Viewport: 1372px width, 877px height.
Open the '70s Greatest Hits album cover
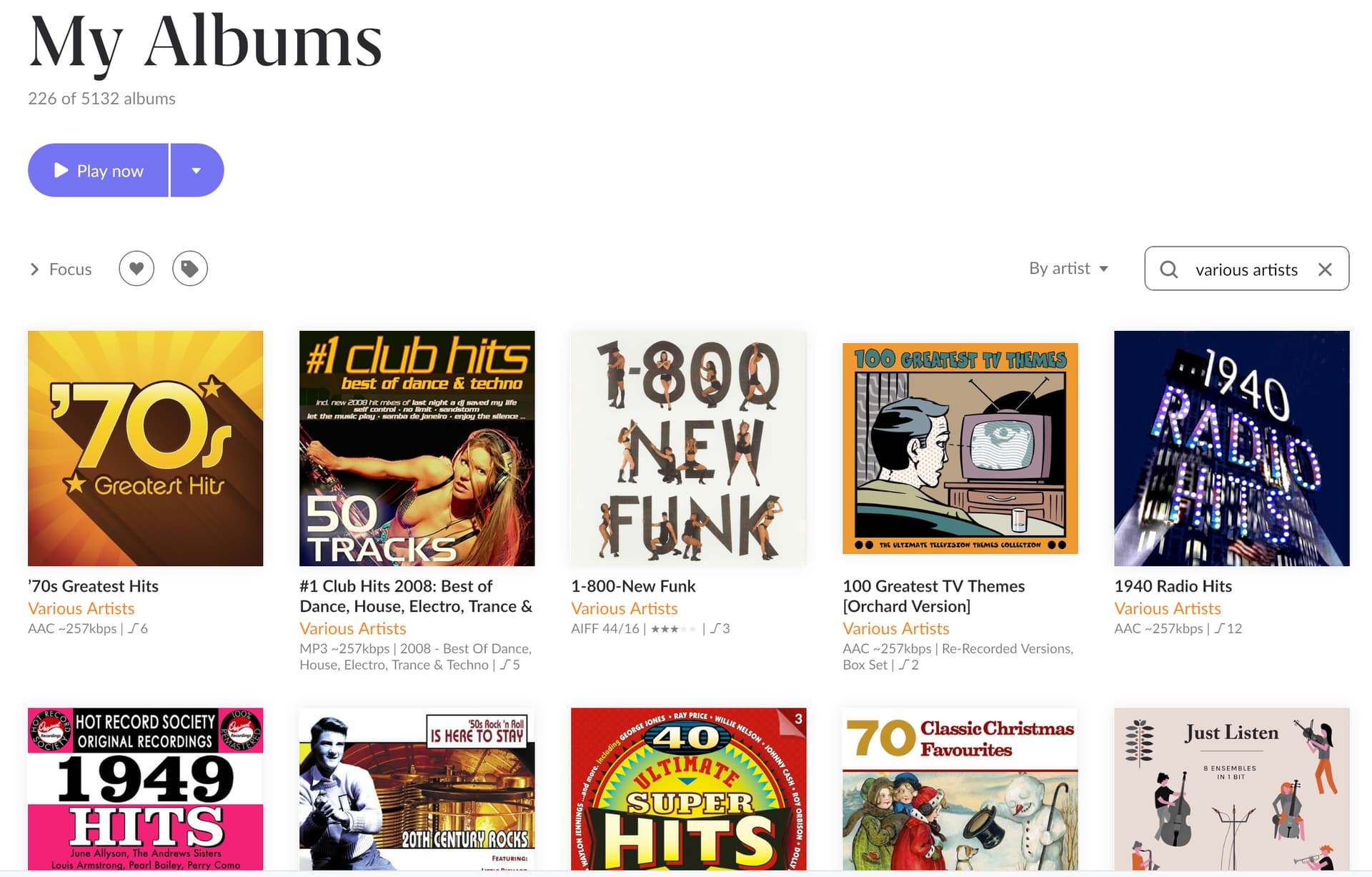point(146,448)
